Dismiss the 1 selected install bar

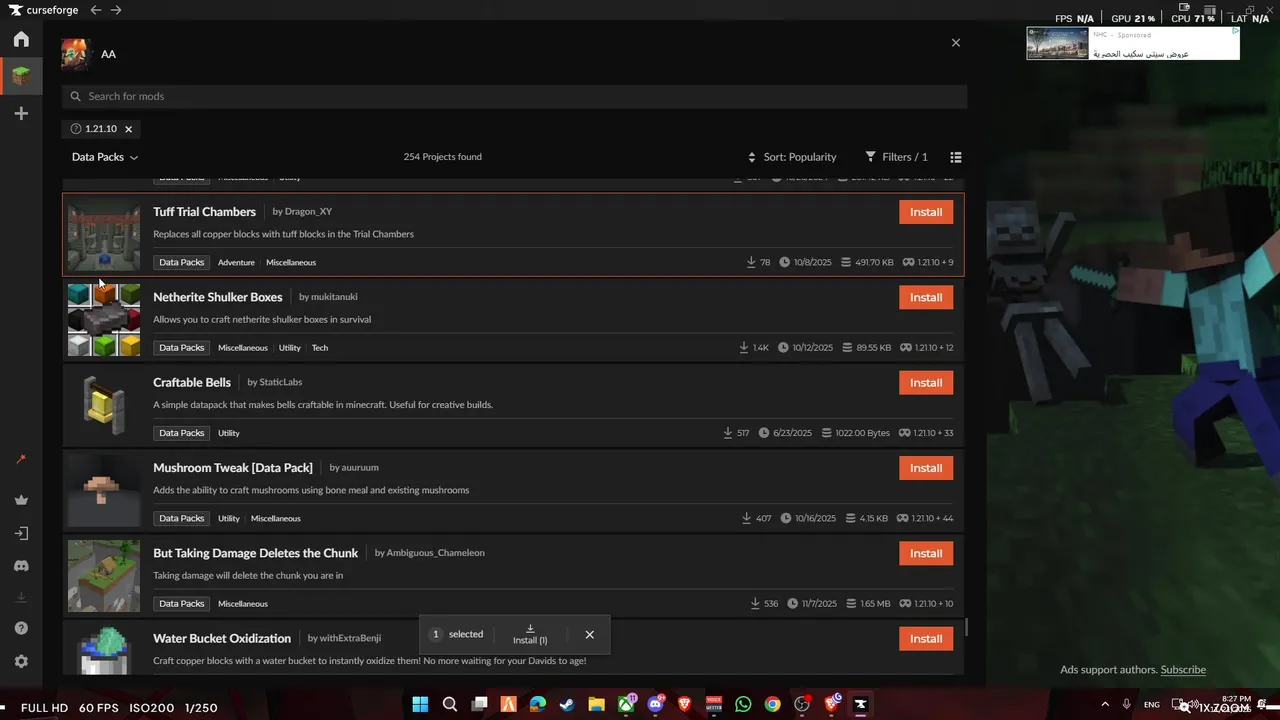589,634
